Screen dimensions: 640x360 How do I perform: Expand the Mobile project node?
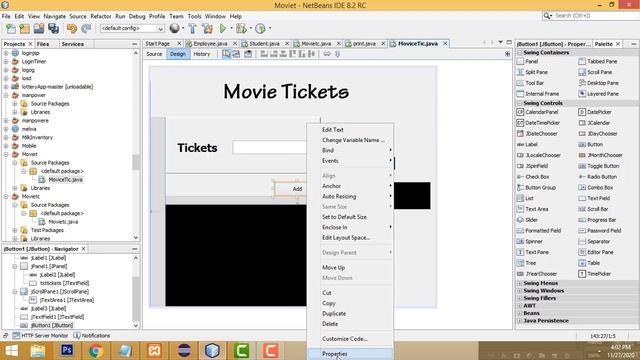pos(6,146)
